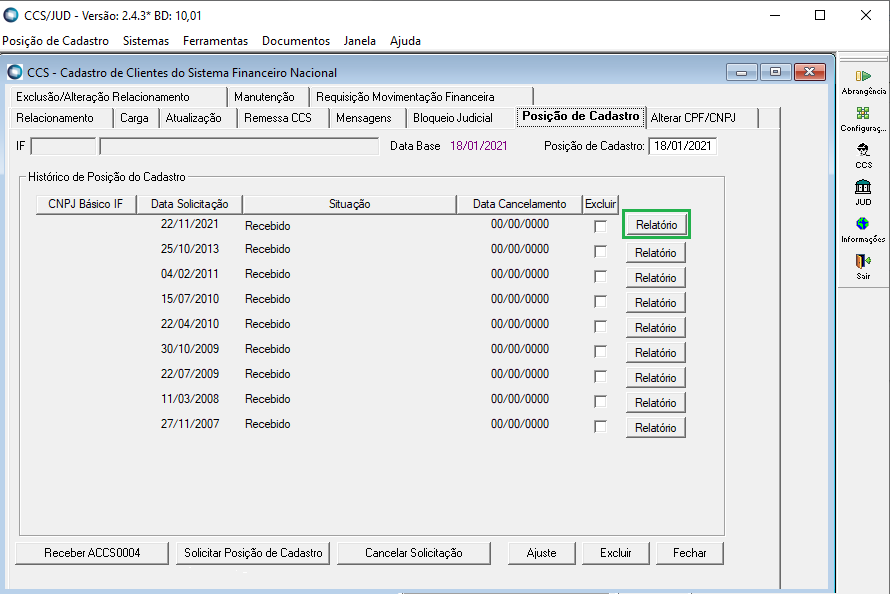Focus the short IF code input field
890x594 pixels.
coord(63,146)
